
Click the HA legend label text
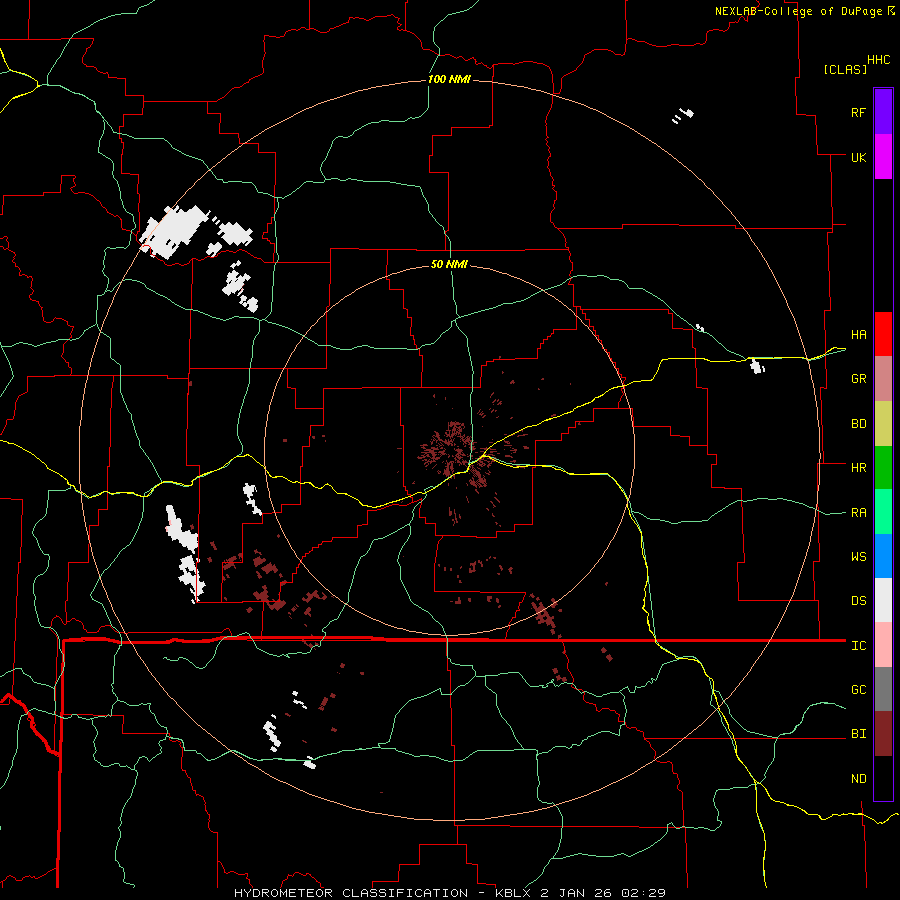pyautogui.click(x=858, y=334)
